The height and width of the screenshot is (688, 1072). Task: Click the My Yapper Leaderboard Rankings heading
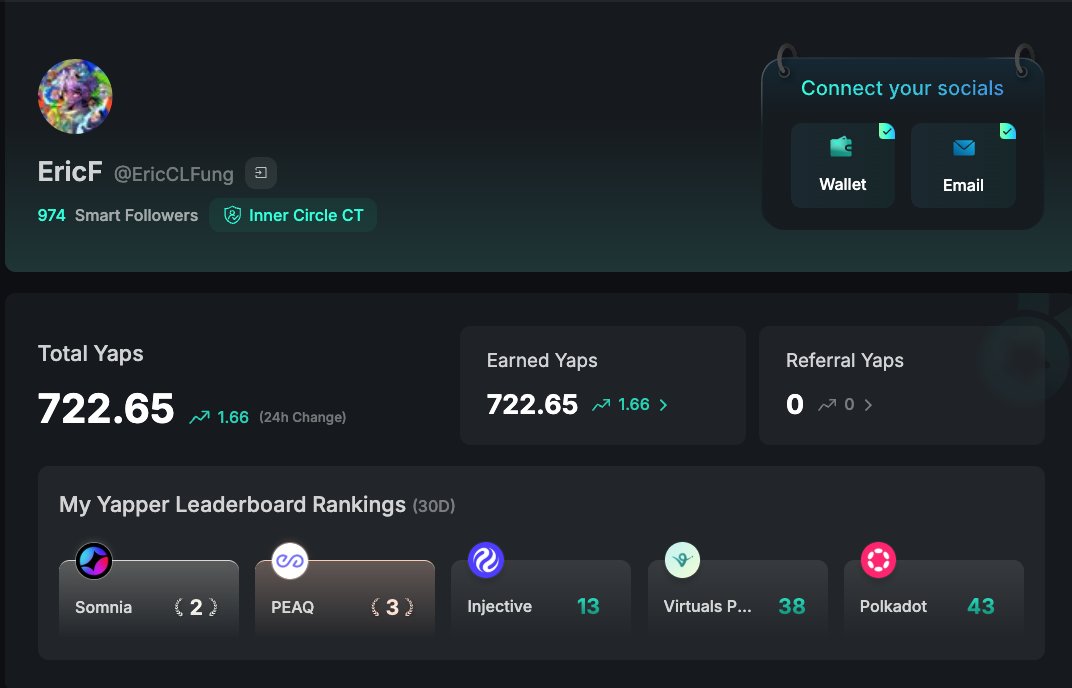click(x=232, y=505)
